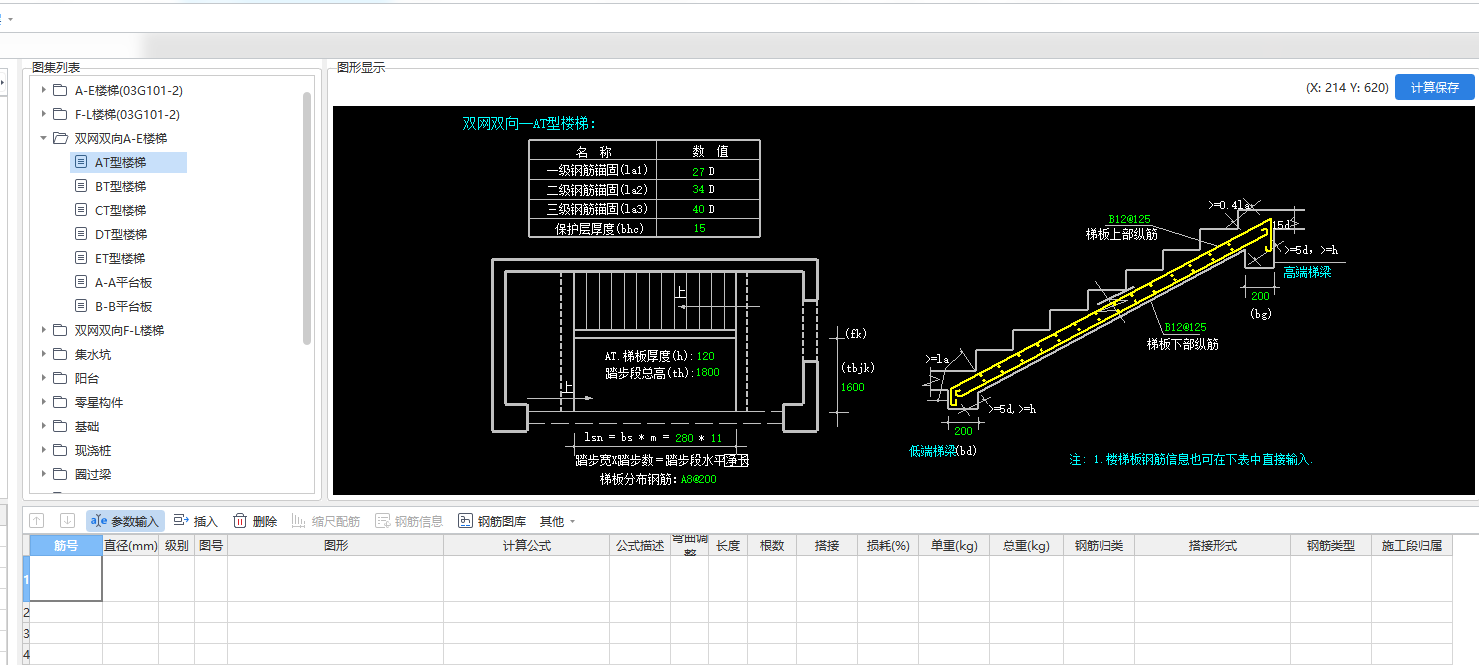This screenshot has width=1479, height=665.
Task: Click the folder icon of 零星构件
Action: pos(60,402)
